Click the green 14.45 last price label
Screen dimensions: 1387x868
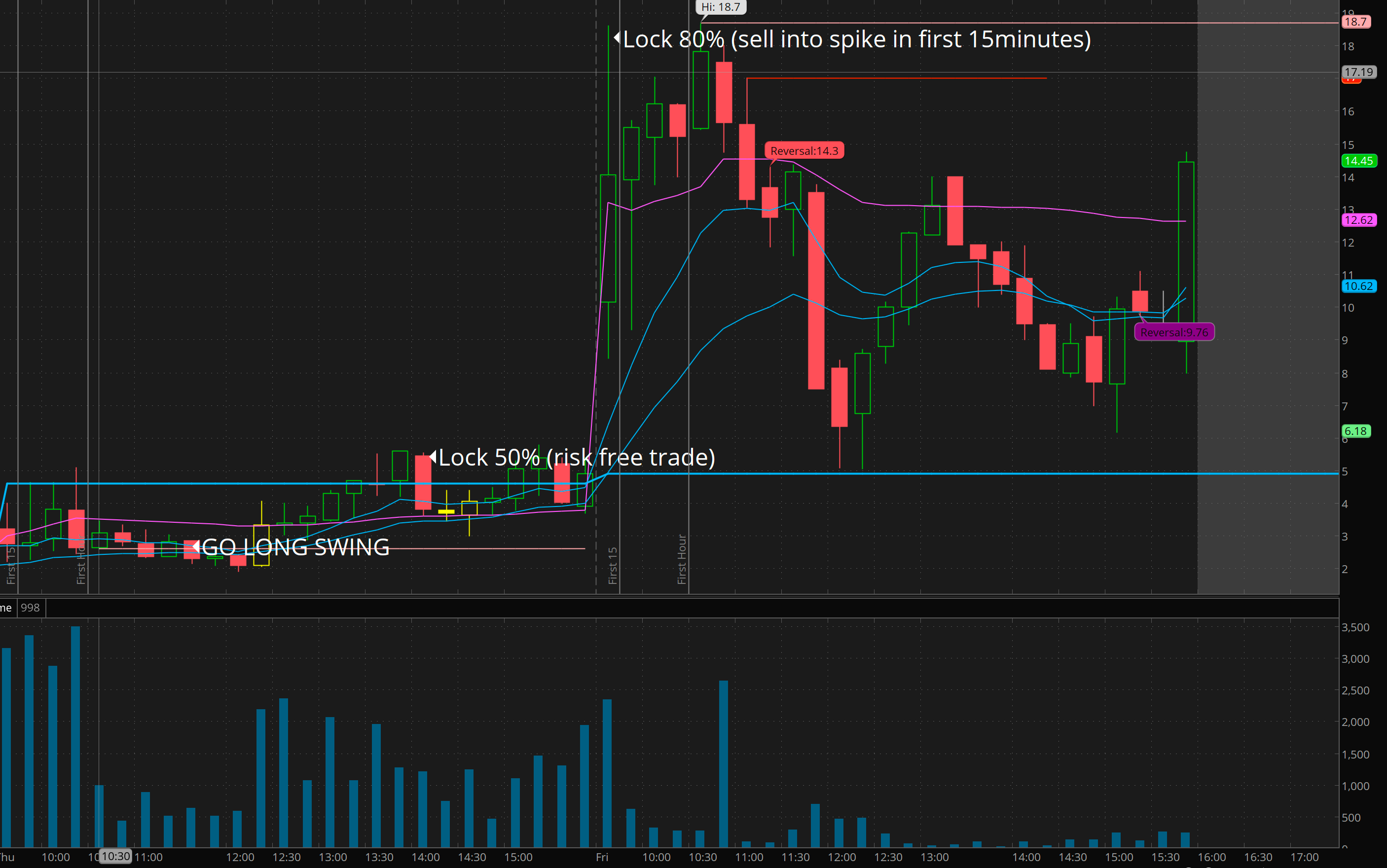[1358, 161]
